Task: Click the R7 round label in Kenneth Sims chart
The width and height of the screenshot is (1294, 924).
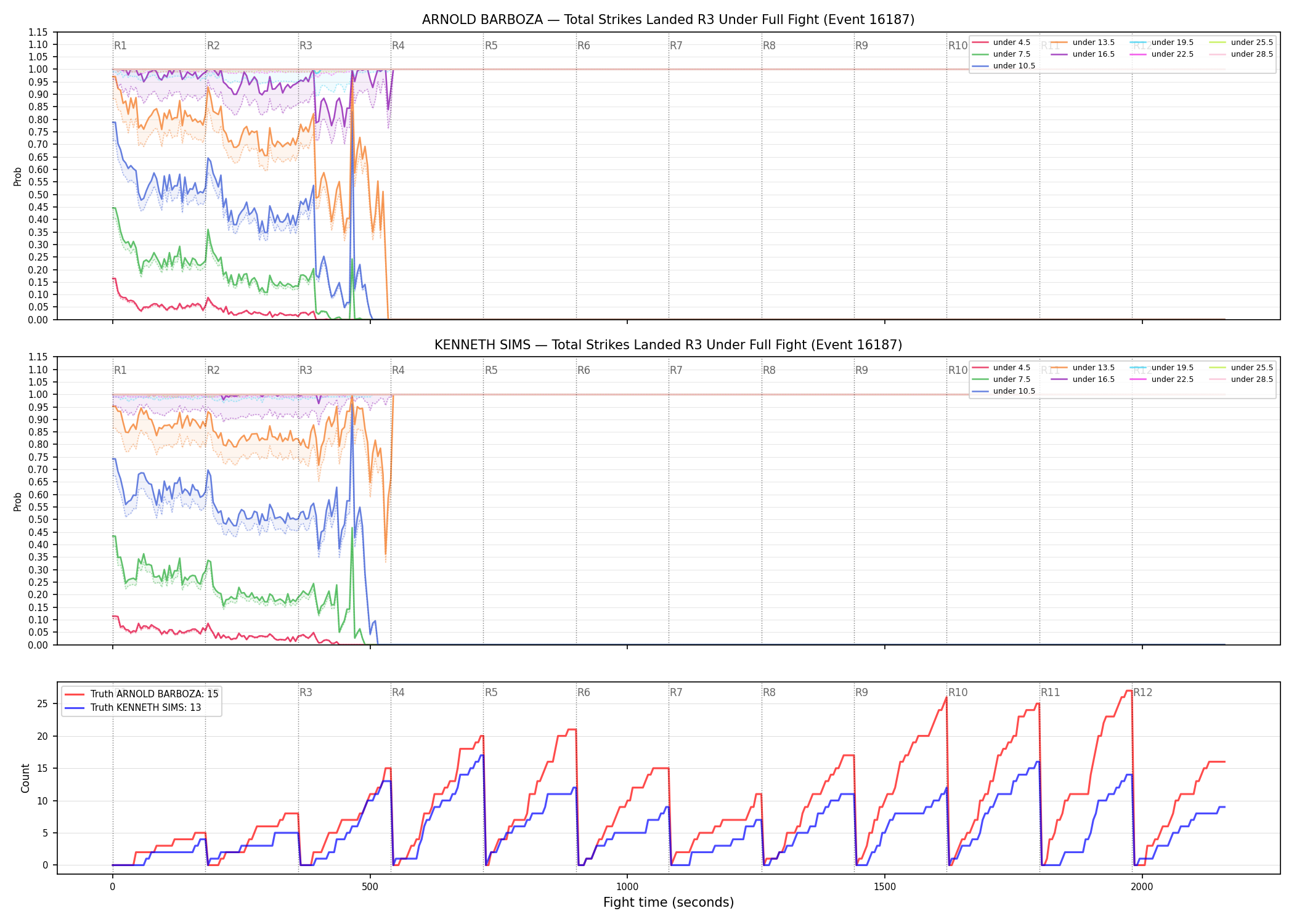Action: click(676, 370)
